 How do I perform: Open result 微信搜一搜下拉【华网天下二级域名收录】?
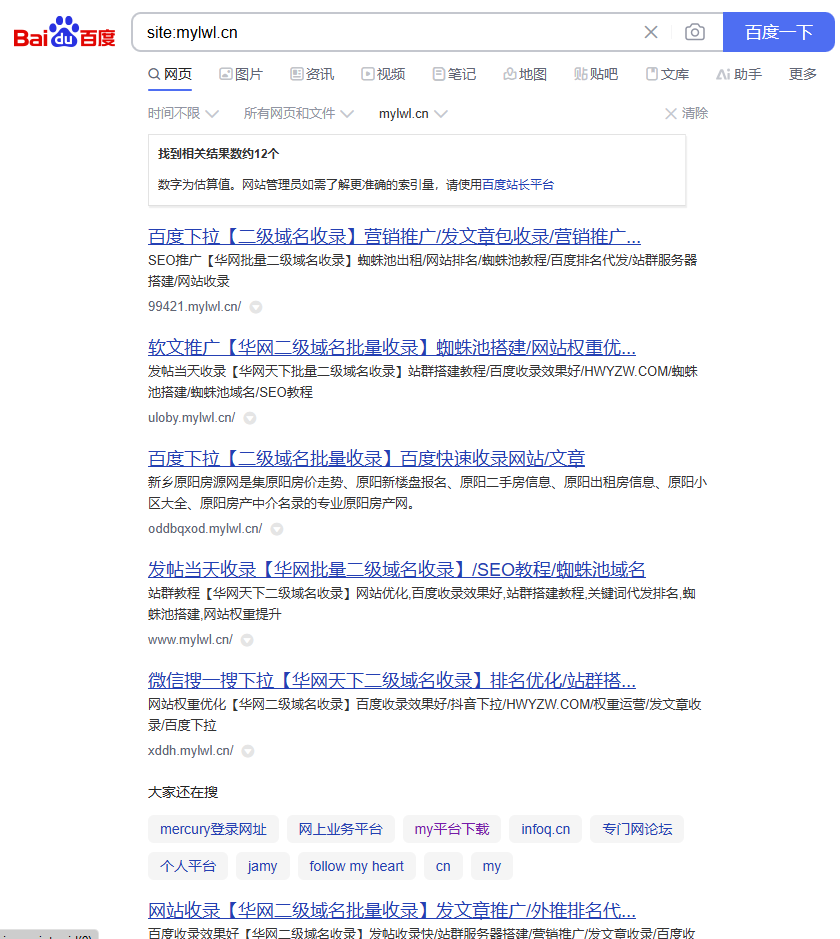tap(392, 680)
